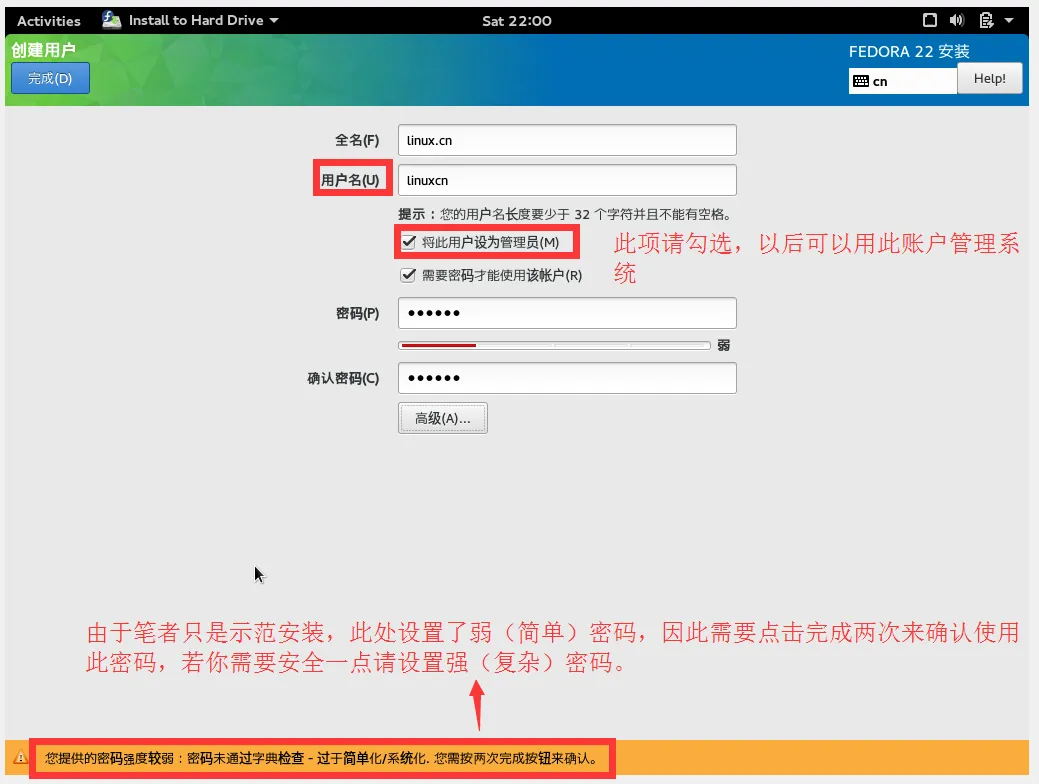Click the 弱 strength label
The width and height of the screenshot is (1039, 784).
[x=724, y=345]
